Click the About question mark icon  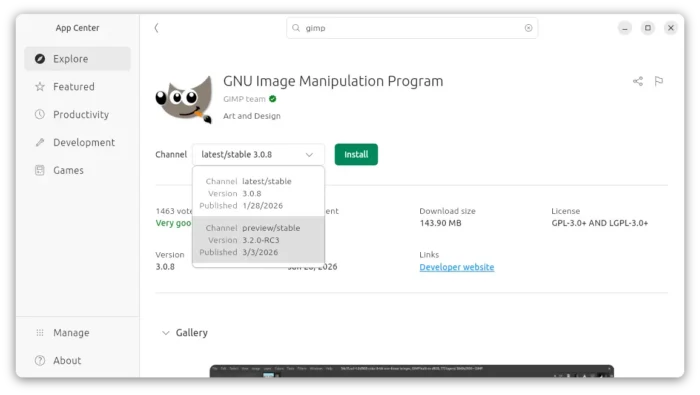click(x=40, y=361)
